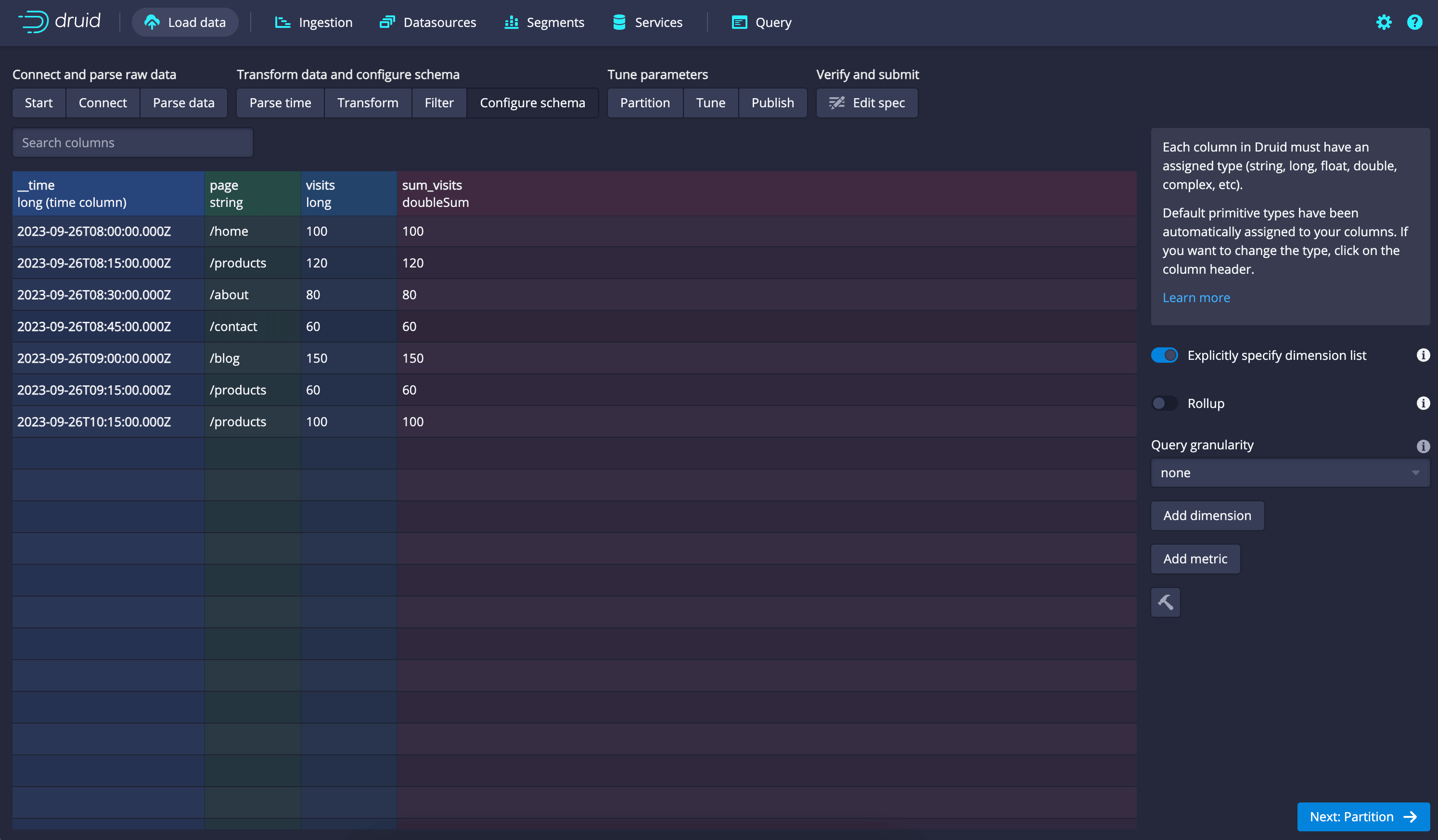Click the Druid logo icon
This screenshot has width=1438, height=840.
click(x=33, y=22)
